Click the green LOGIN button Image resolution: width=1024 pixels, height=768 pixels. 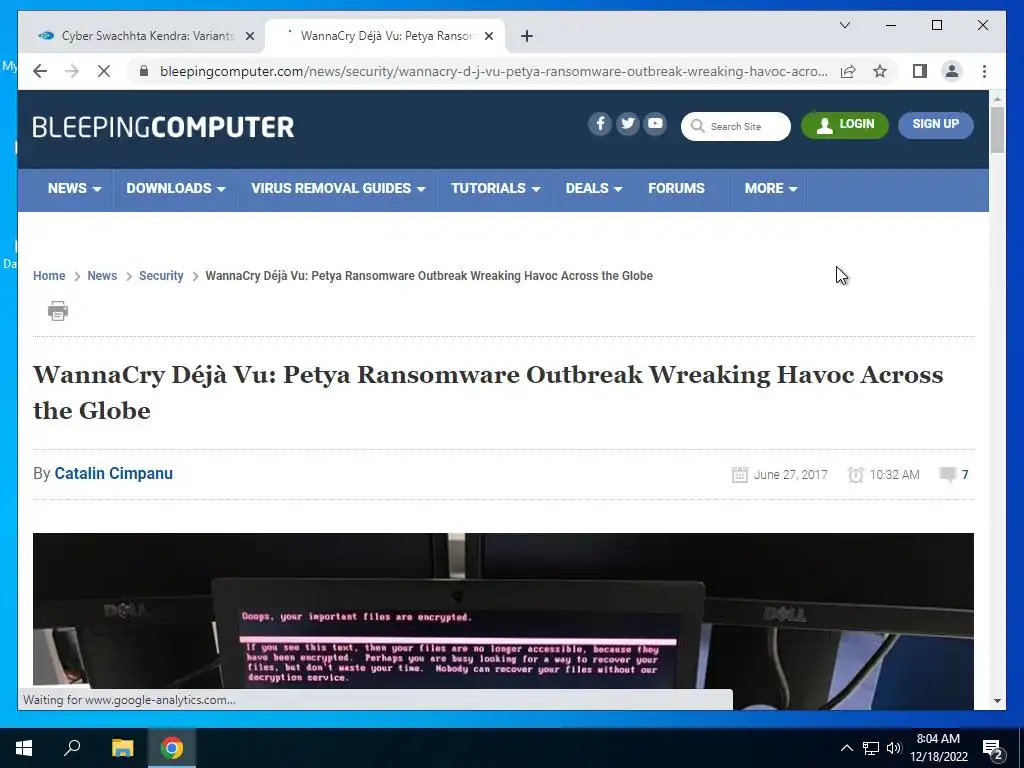point(844,125)
